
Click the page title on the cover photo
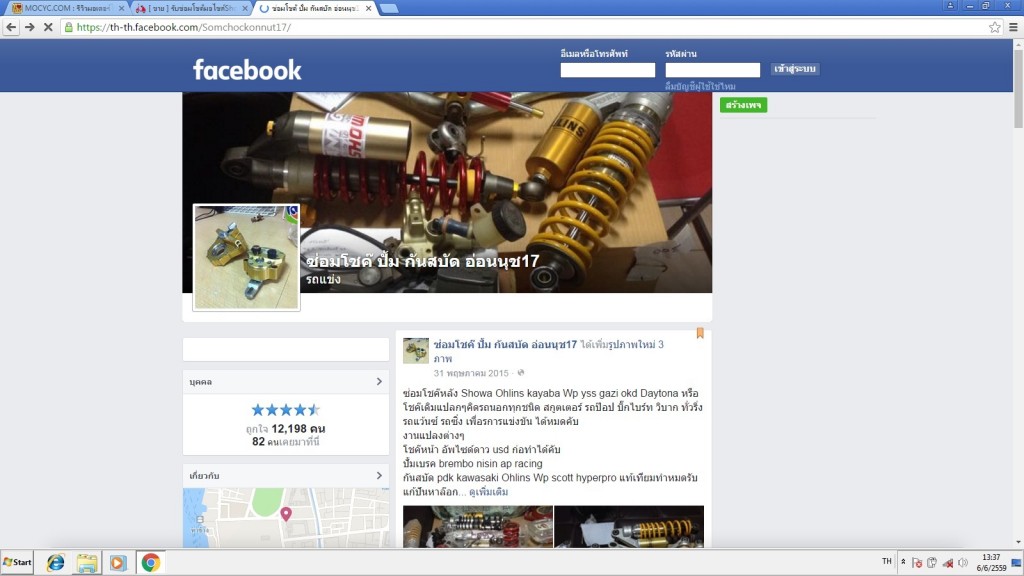[x=423, y=261]
